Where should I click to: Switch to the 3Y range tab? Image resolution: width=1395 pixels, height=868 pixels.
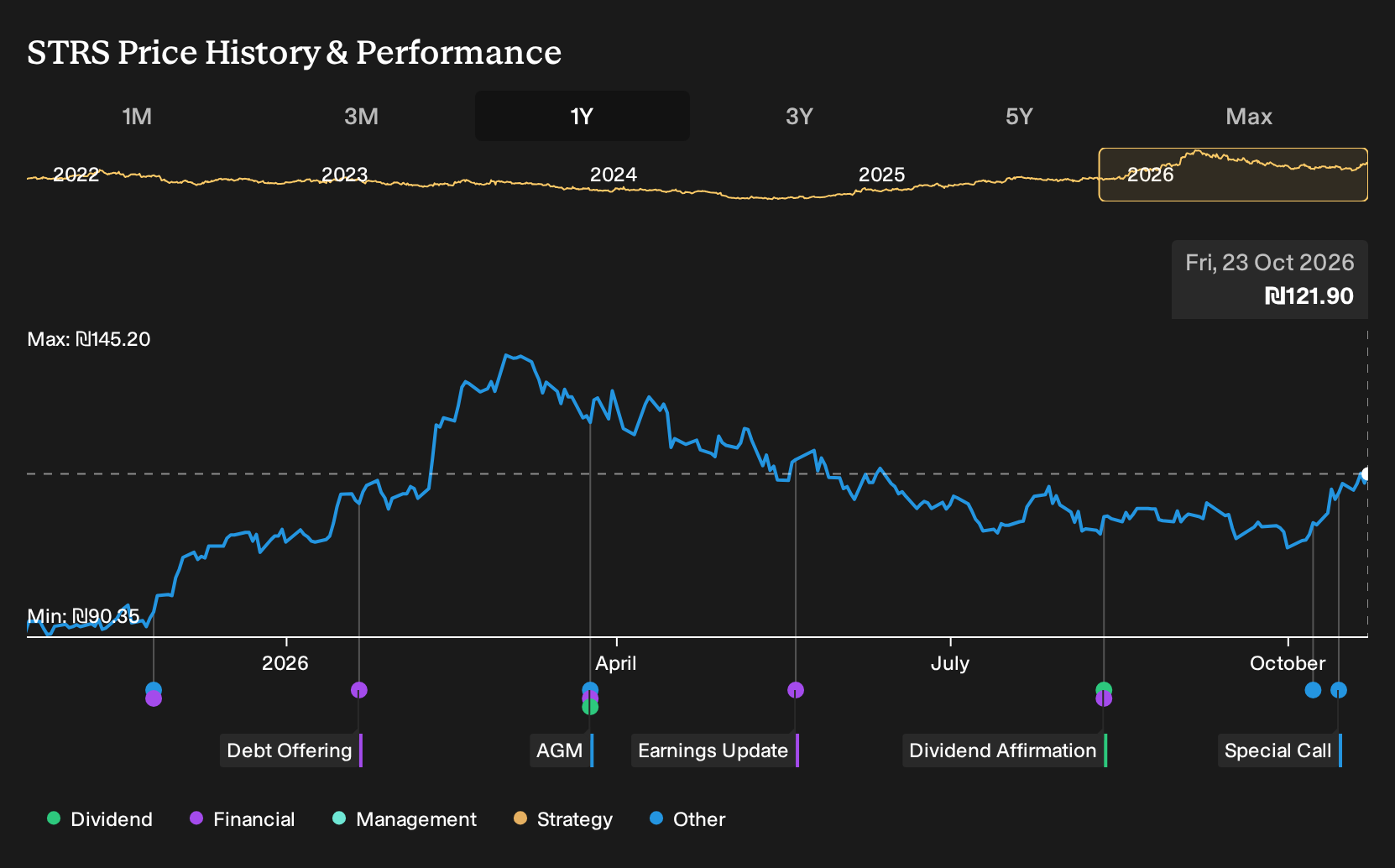tap(799, 116)
